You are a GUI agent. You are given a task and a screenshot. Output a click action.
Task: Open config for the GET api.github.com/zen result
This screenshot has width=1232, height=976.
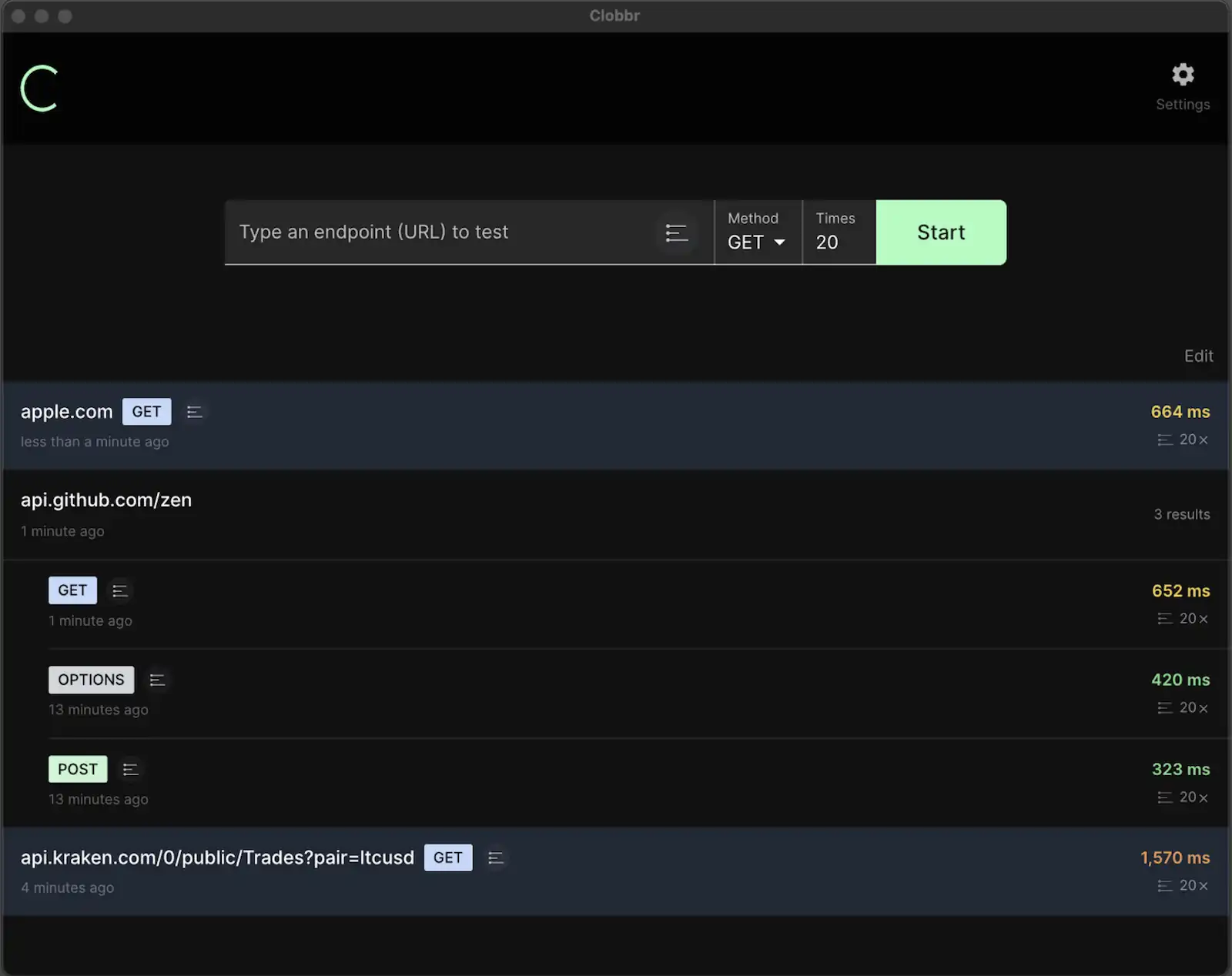[x=120, y=590]
